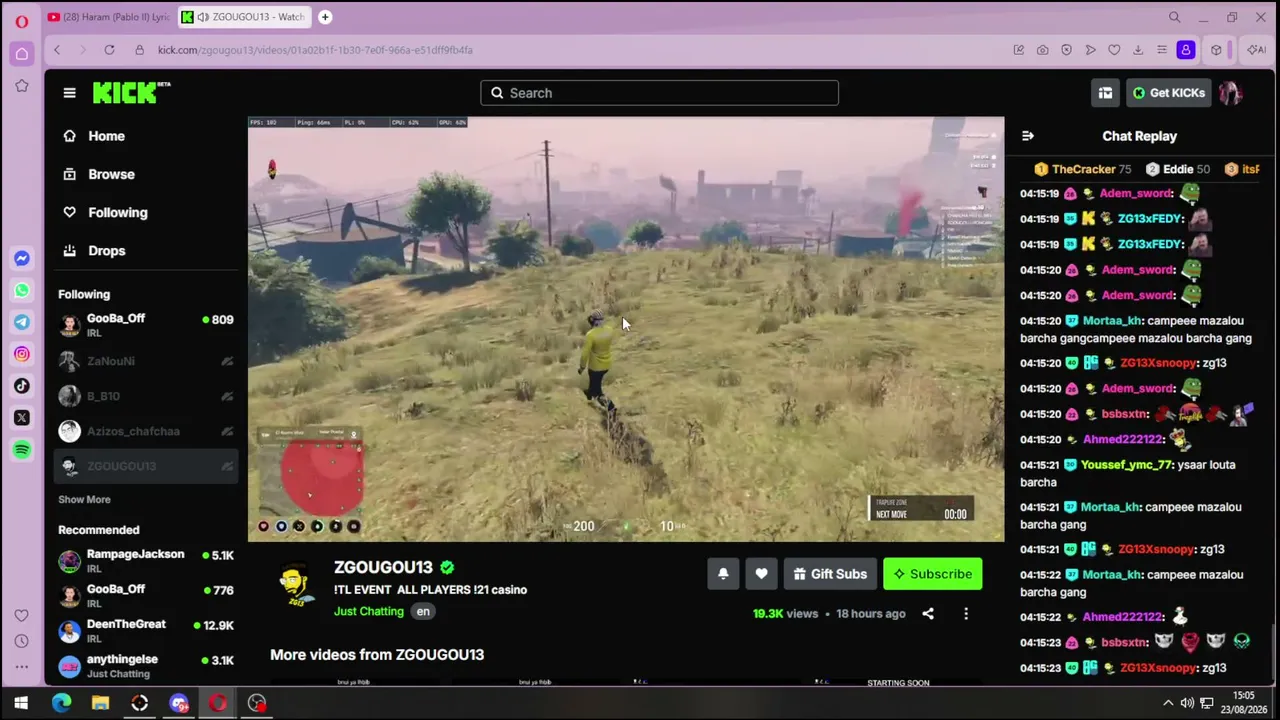The image size is (1280, 720).
Task: Collapse the Chat Replay panel
Action: (x=1027, y=136)
